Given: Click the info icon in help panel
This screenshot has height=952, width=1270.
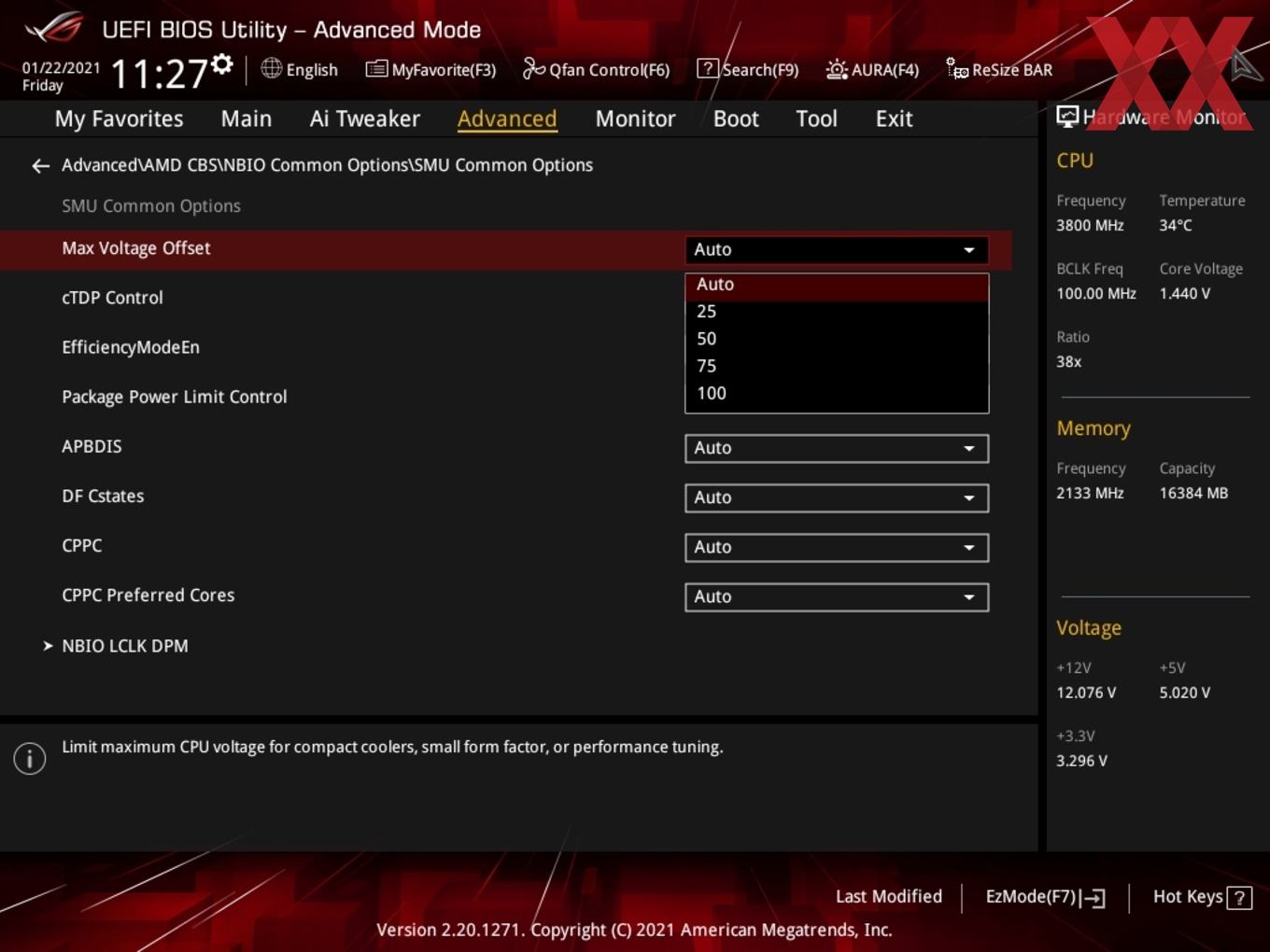Looking at the screenshot, I should click(30, 759).
